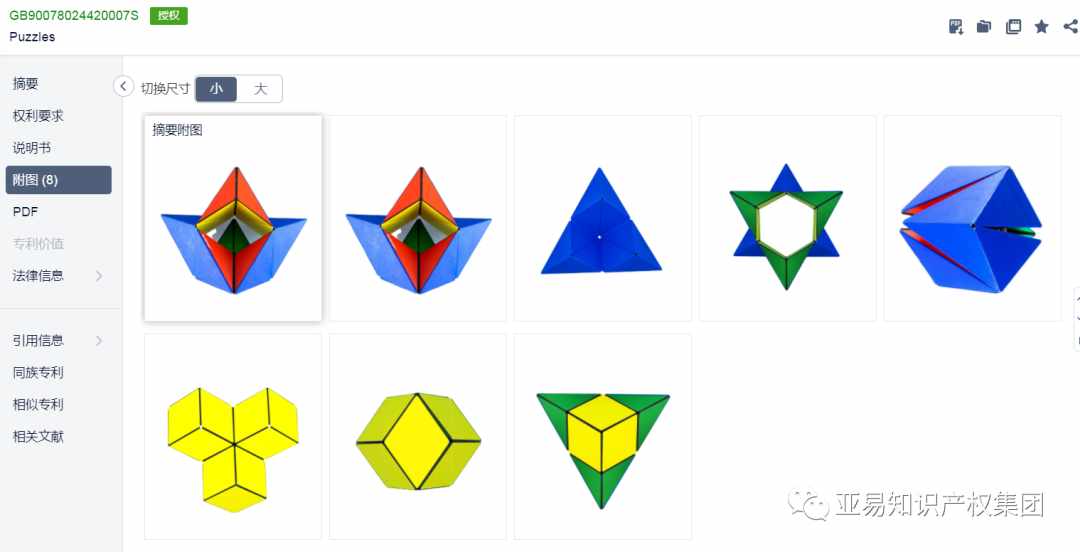Viewport: 1080px width, 552px height.
Task: Expand the 法律信息 submenu arrow
Action: click(x=98, y=276)
